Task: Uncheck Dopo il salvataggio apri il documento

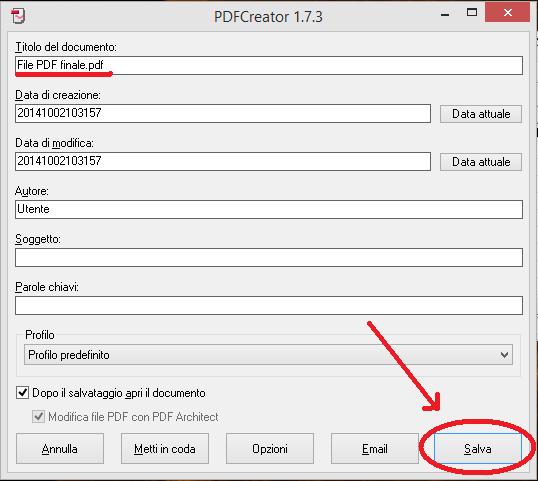Action: tap(22, 392)
